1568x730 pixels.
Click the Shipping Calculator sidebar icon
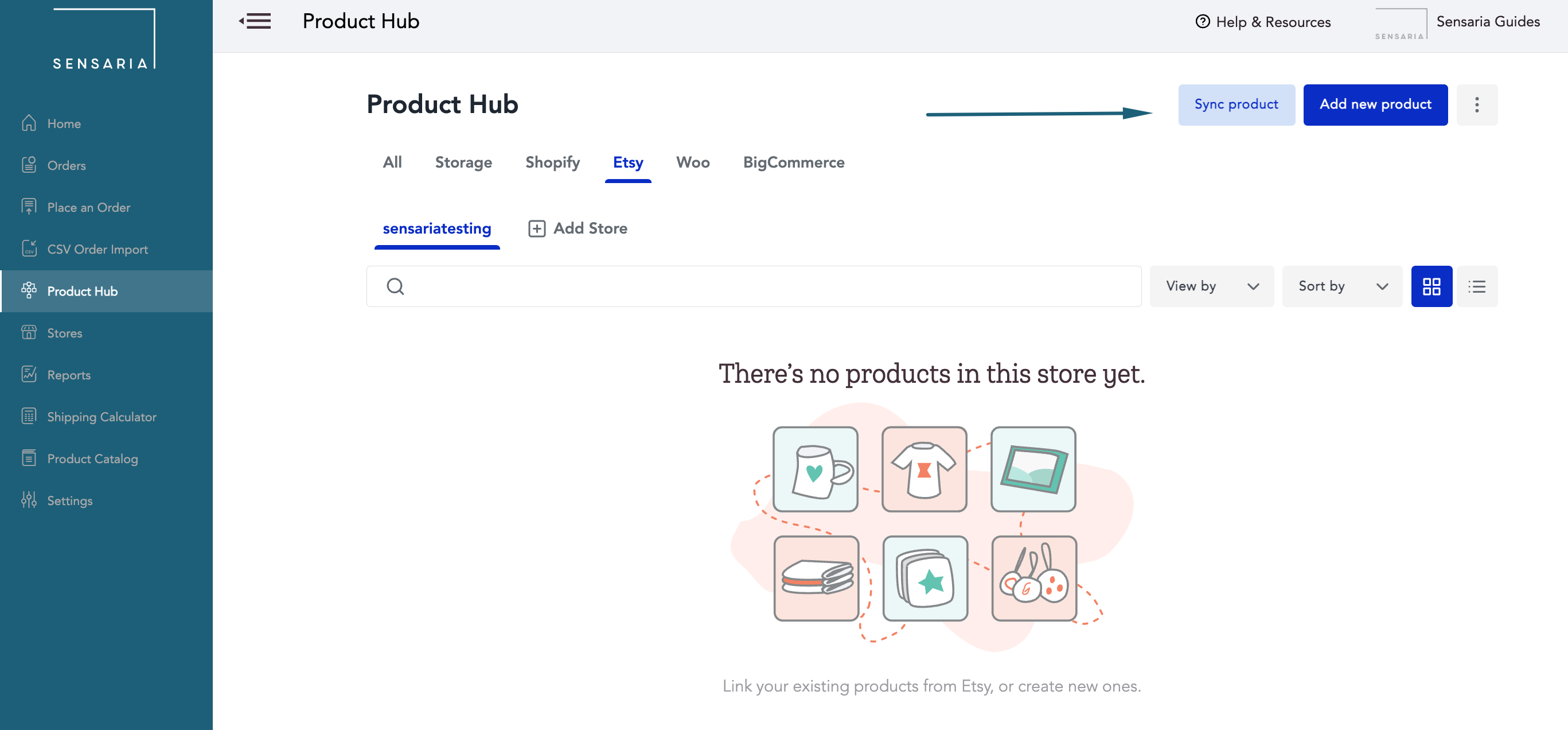(29, 416)
